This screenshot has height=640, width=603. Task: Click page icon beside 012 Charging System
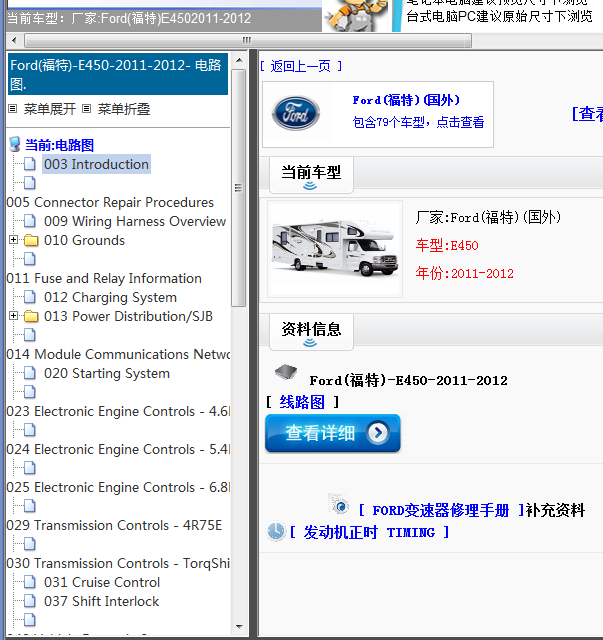29,297
